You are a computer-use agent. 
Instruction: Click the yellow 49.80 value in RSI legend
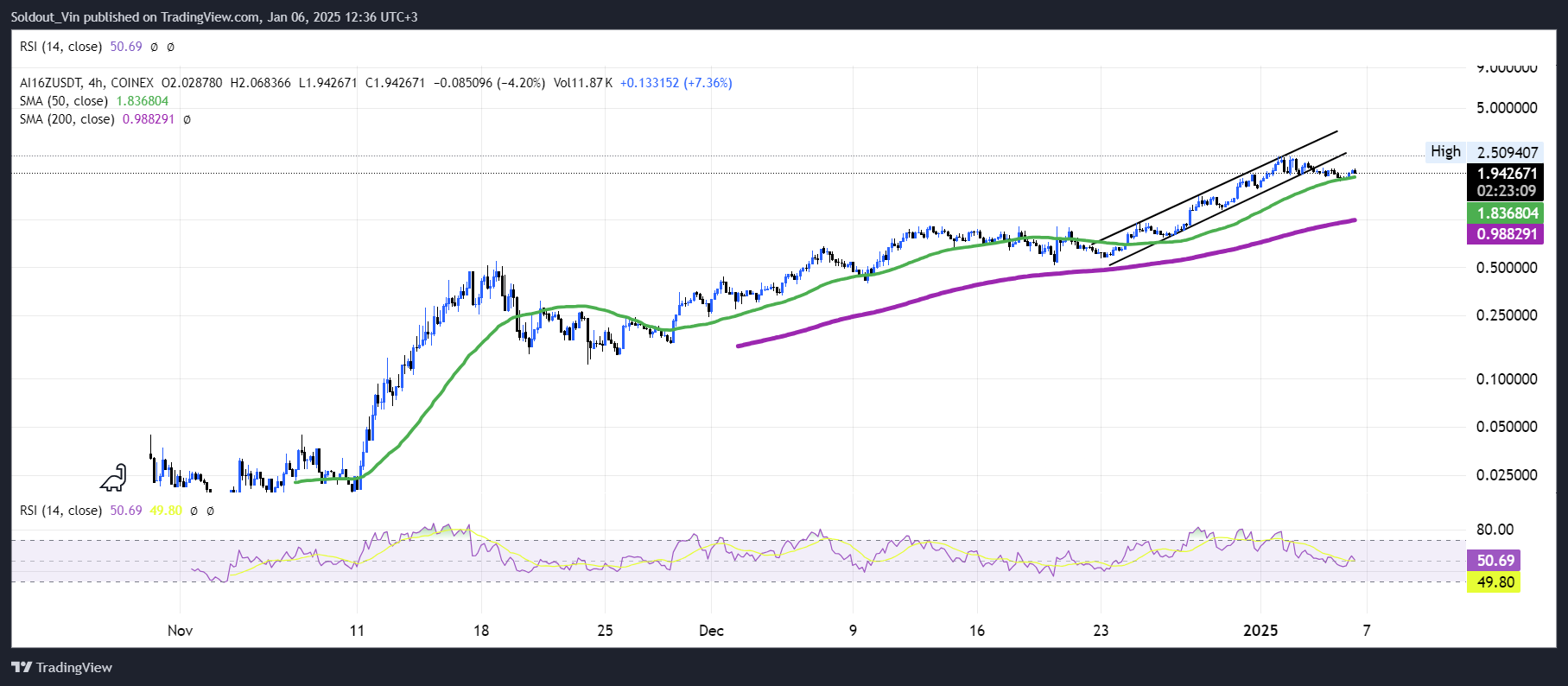[166, 511]
